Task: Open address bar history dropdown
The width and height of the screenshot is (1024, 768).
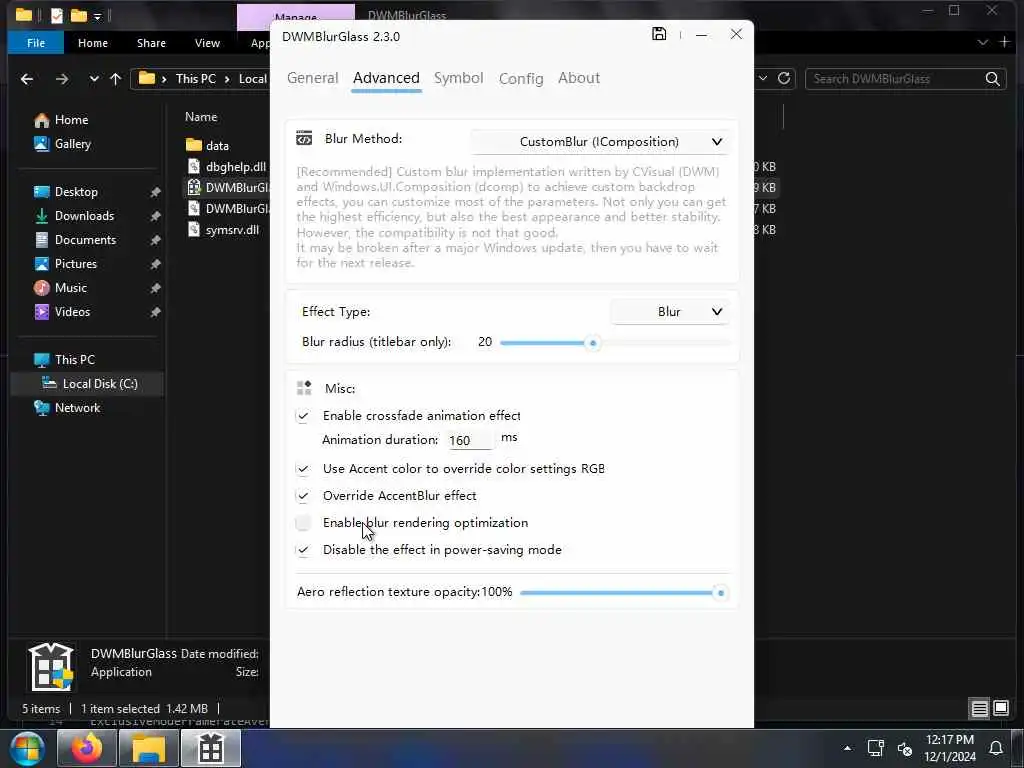Action: coord(762,78)
